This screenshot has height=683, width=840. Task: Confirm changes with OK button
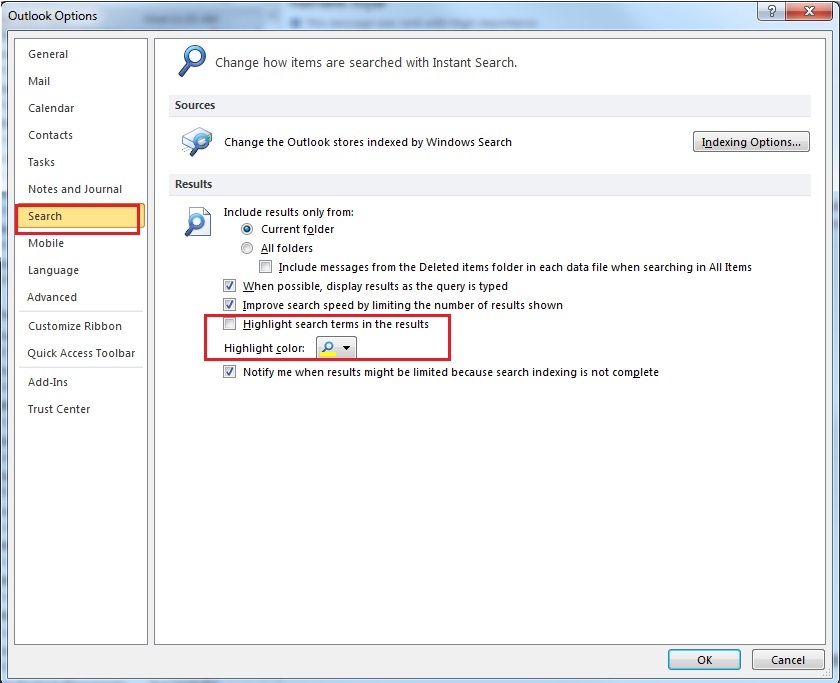(x=704, y=660)
